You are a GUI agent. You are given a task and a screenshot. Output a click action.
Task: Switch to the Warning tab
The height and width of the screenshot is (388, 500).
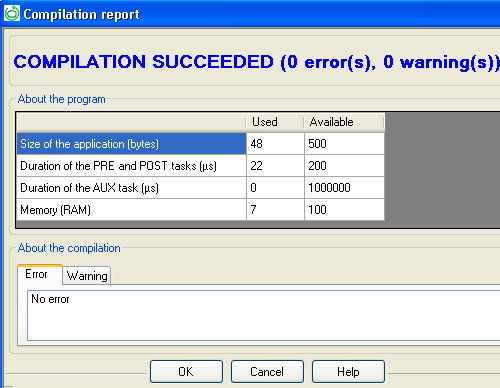point(87,276)
